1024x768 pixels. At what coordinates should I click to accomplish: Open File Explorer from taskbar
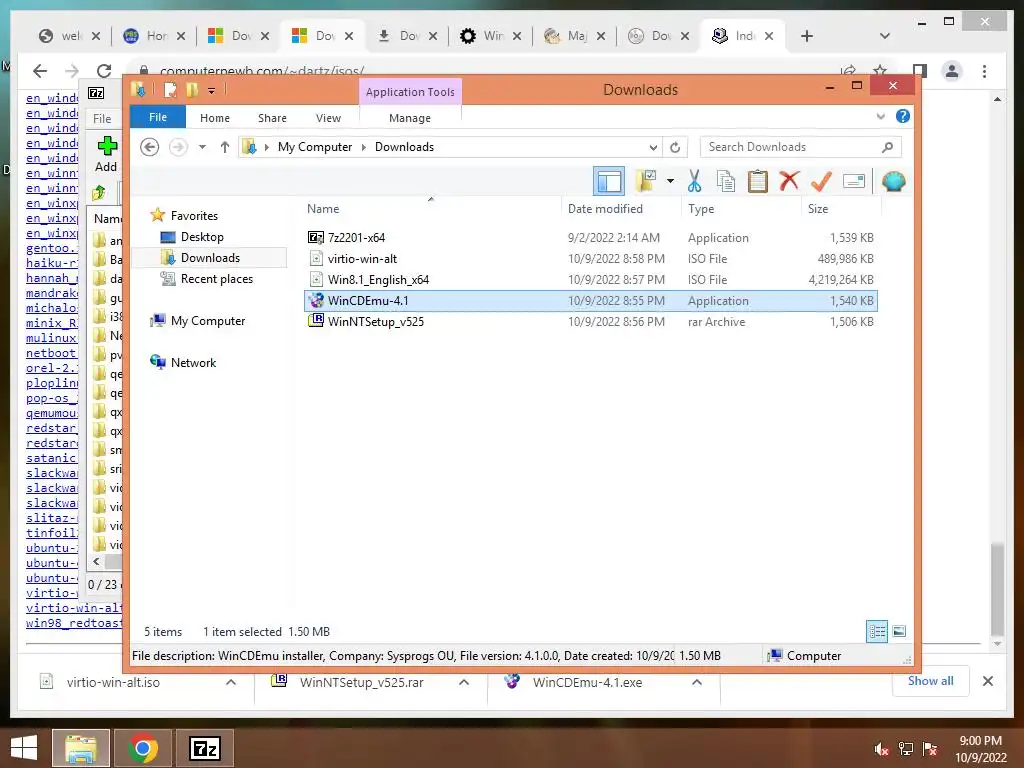click(x=80, y=748)
